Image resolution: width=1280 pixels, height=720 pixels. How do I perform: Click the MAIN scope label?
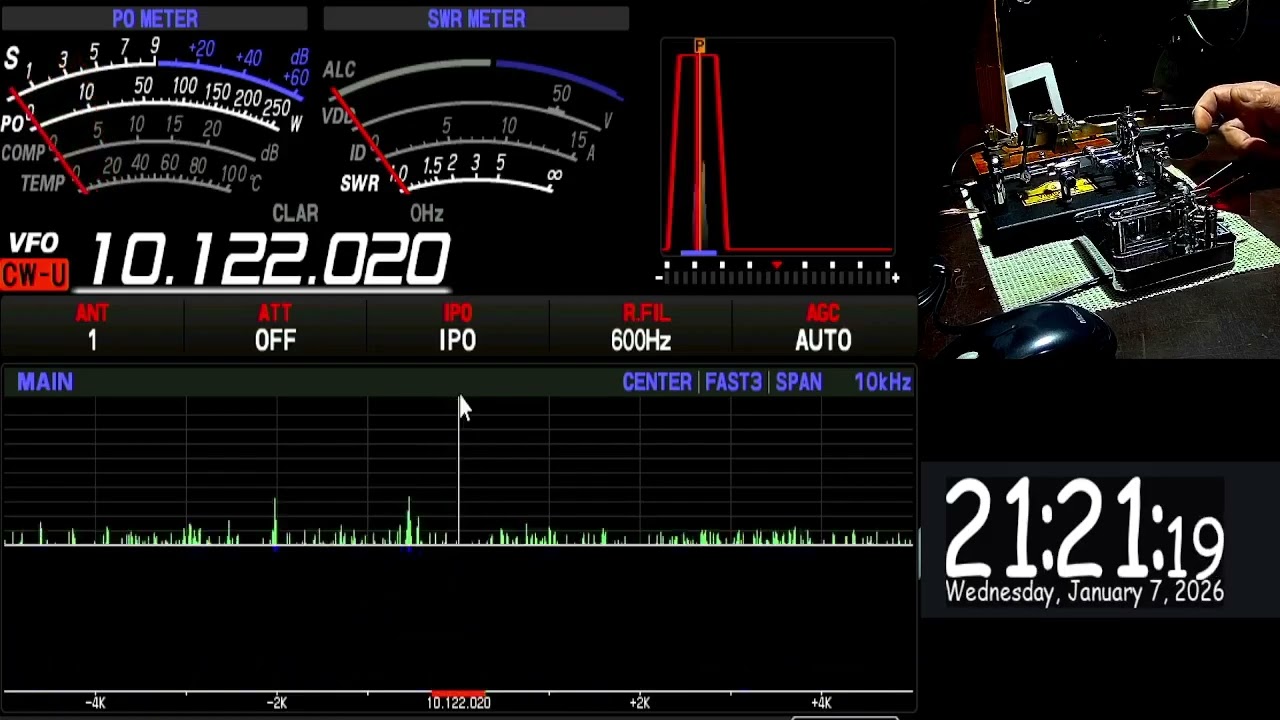pyautogui.click(x=45, y=382)
